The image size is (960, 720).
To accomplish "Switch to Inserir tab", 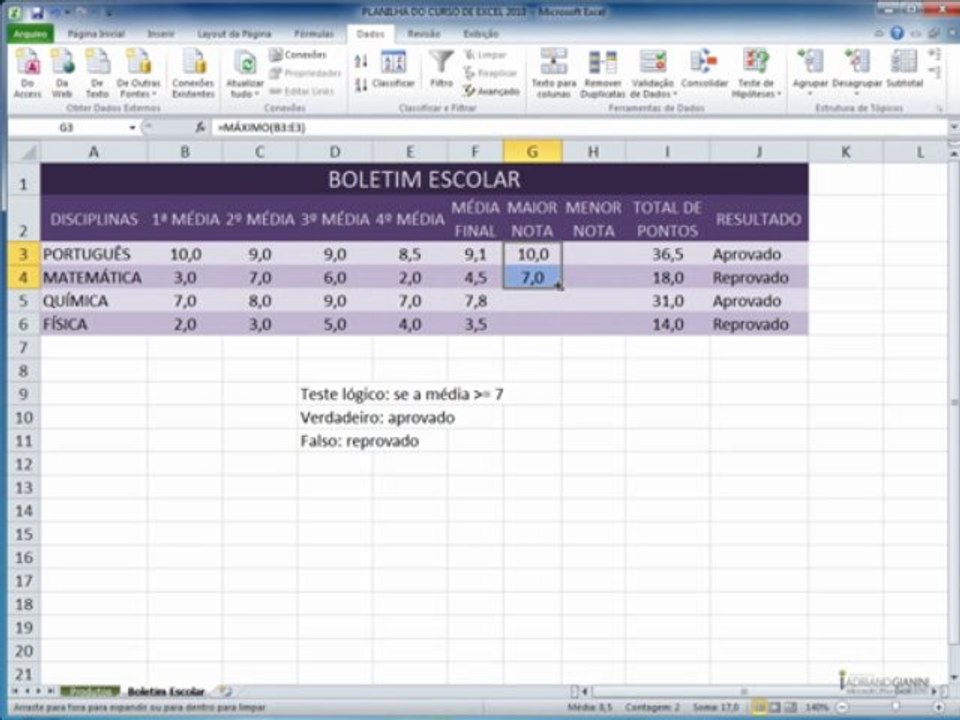I will tap(161, 34).
